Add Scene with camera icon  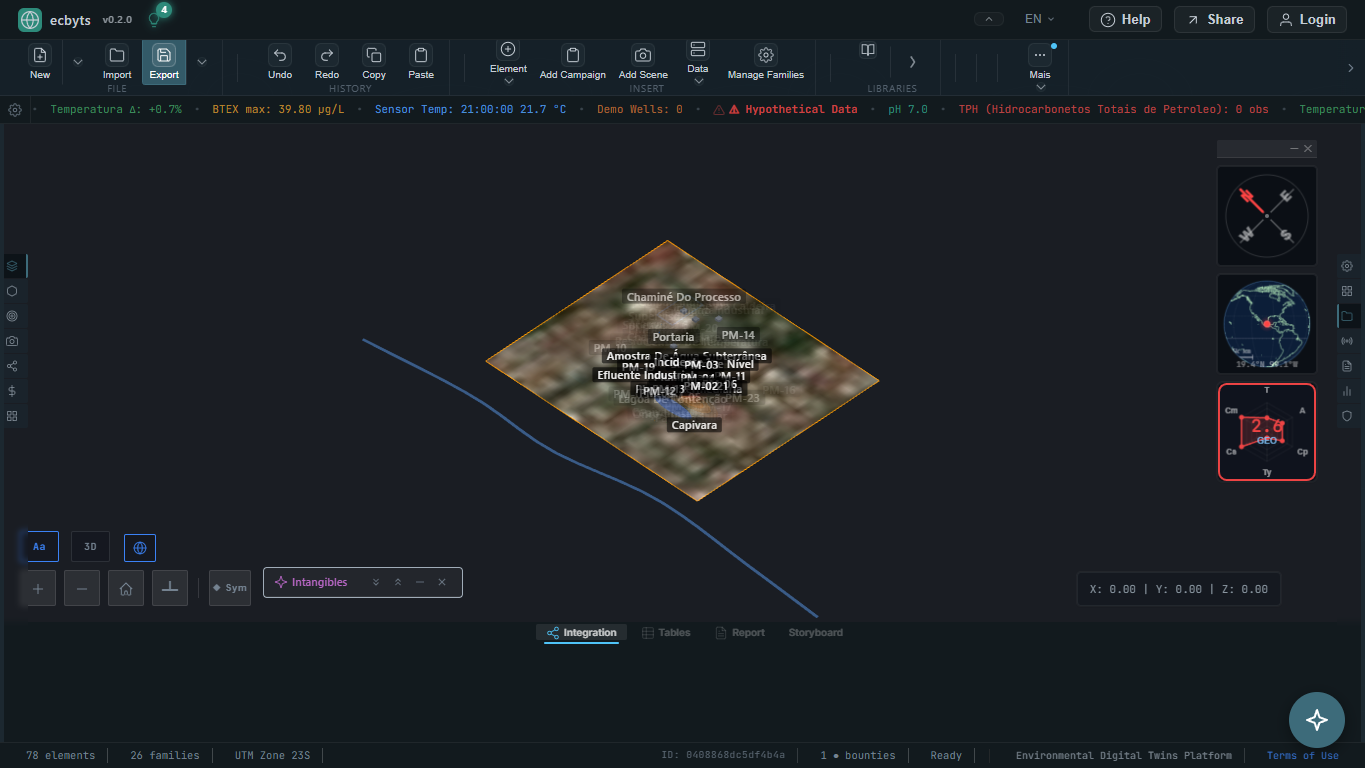643,62
